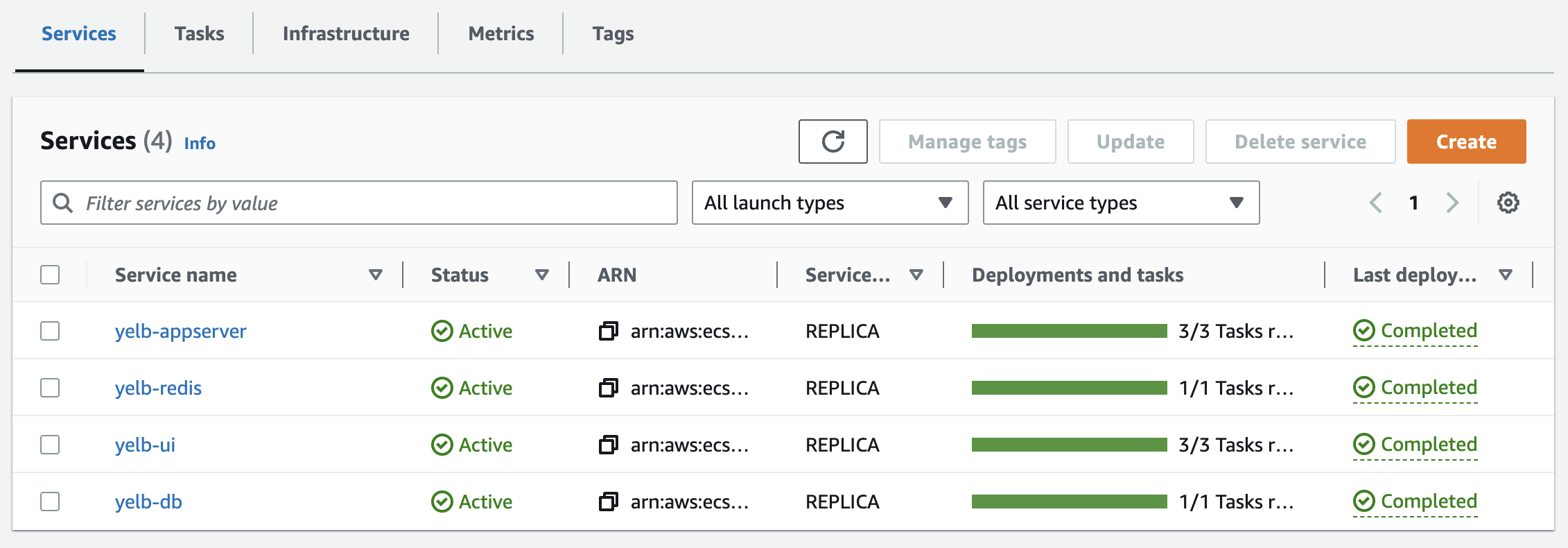This screenshot has width=1568, height=548.
Task: Sort by Status column arrow
Action: 542,275
